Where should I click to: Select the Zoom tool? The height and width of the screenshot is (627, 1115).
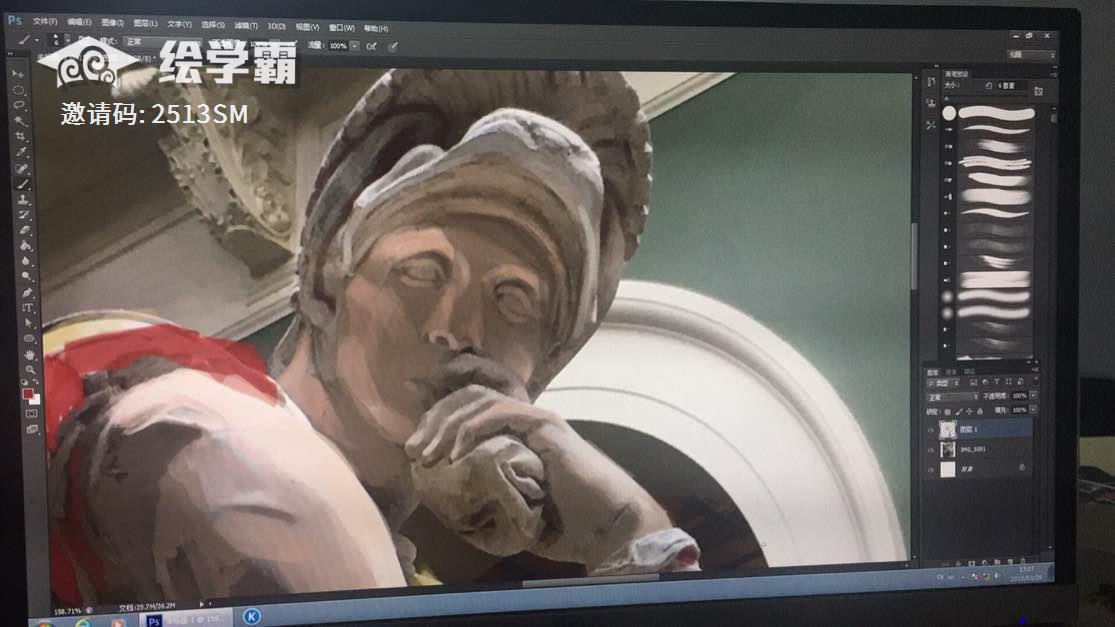(31, 370)
